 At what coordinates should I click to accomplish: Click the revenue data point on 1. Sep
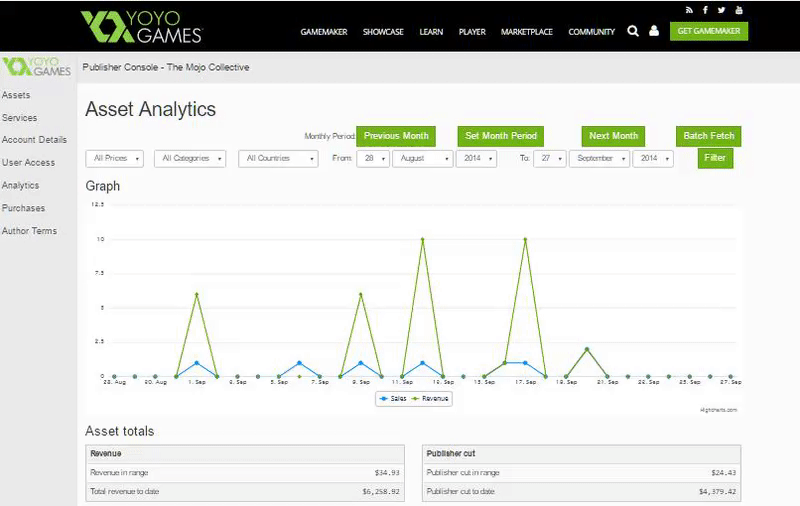(x=196, y=294)
